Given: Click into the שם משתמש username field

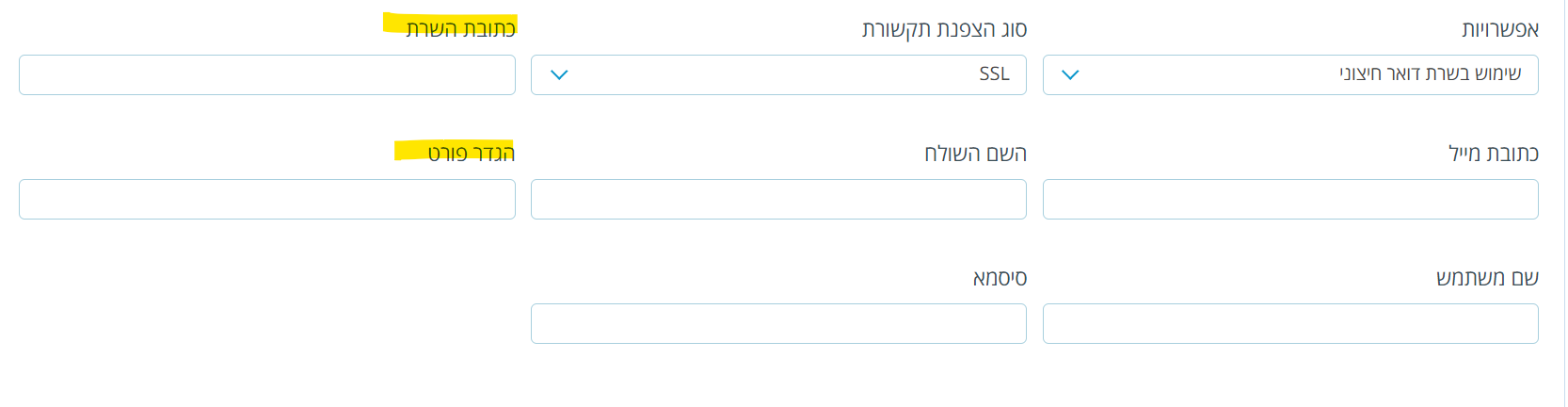Looking at the screenshot, I should pyautogui.click(x=1289, y=324).
